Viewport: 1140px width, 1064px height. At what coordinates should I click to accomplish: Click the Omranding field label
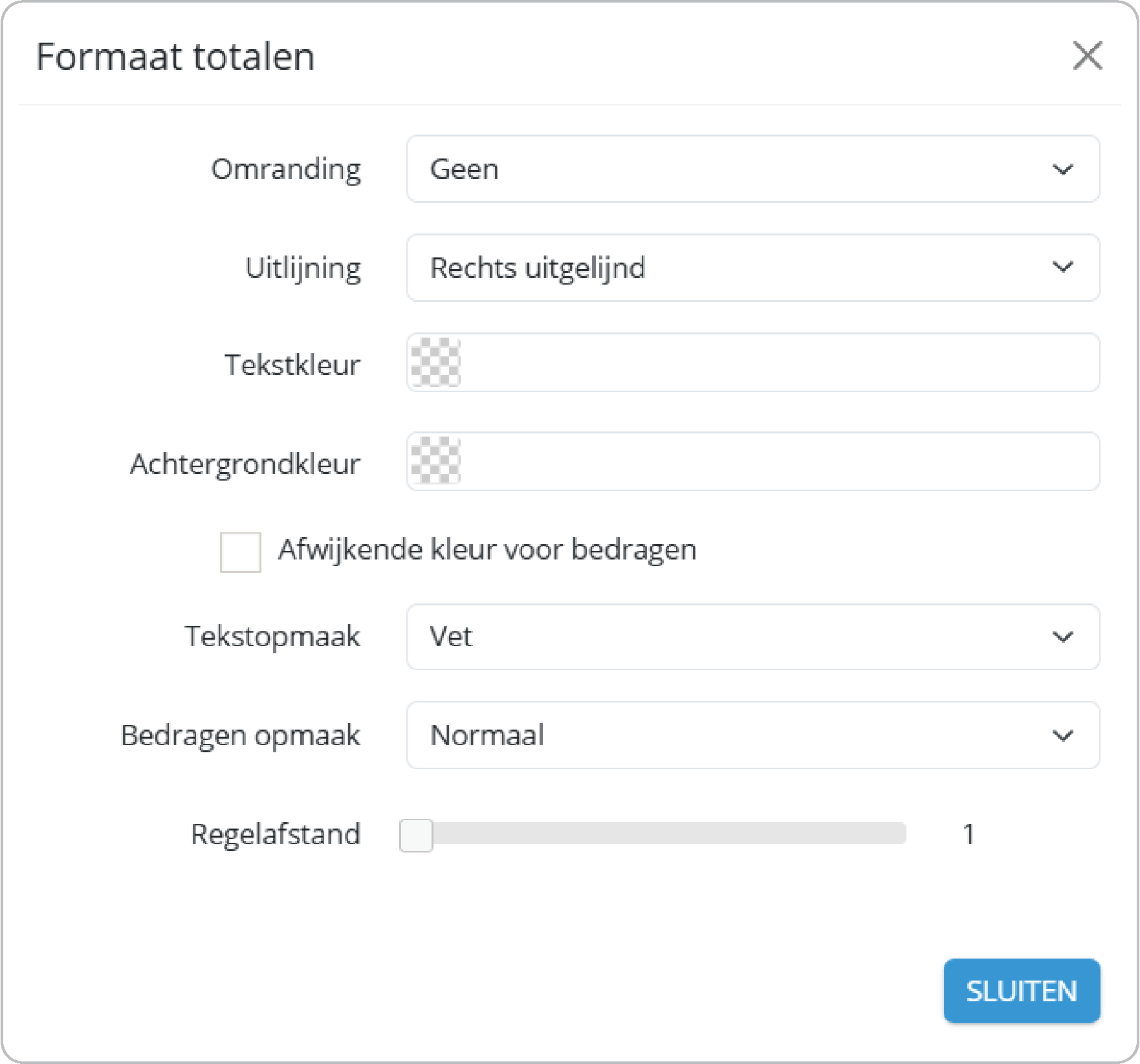(x=286, y=169)
